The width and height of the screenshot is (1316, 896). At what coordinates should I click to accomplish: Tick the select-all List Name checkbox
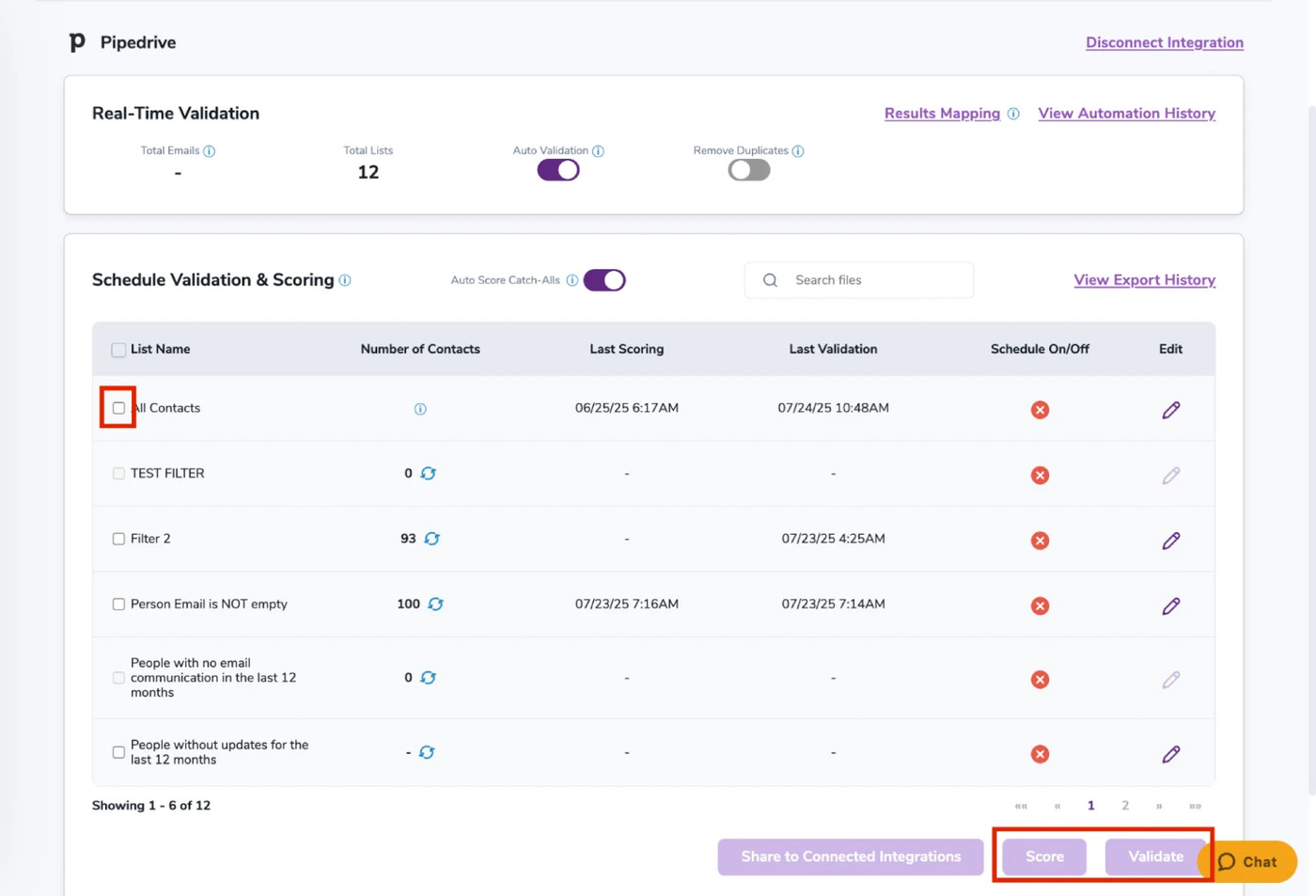click(x=118, y=350)
